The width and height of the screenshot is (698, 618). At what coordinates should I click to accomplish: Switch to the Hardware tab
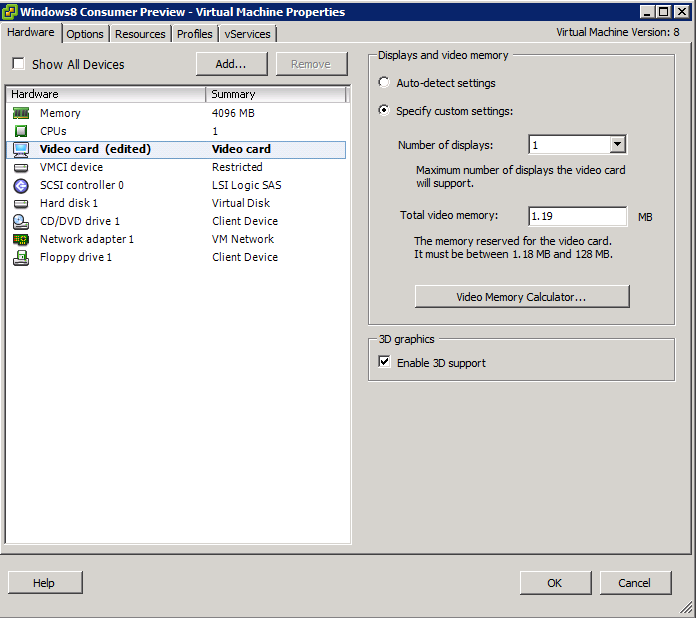31,33
